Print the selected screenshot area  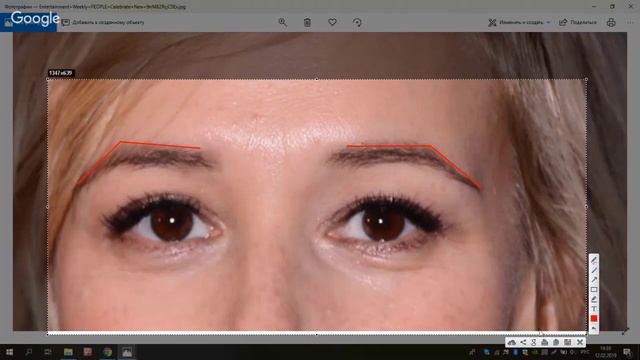click(x=545, y=342)
